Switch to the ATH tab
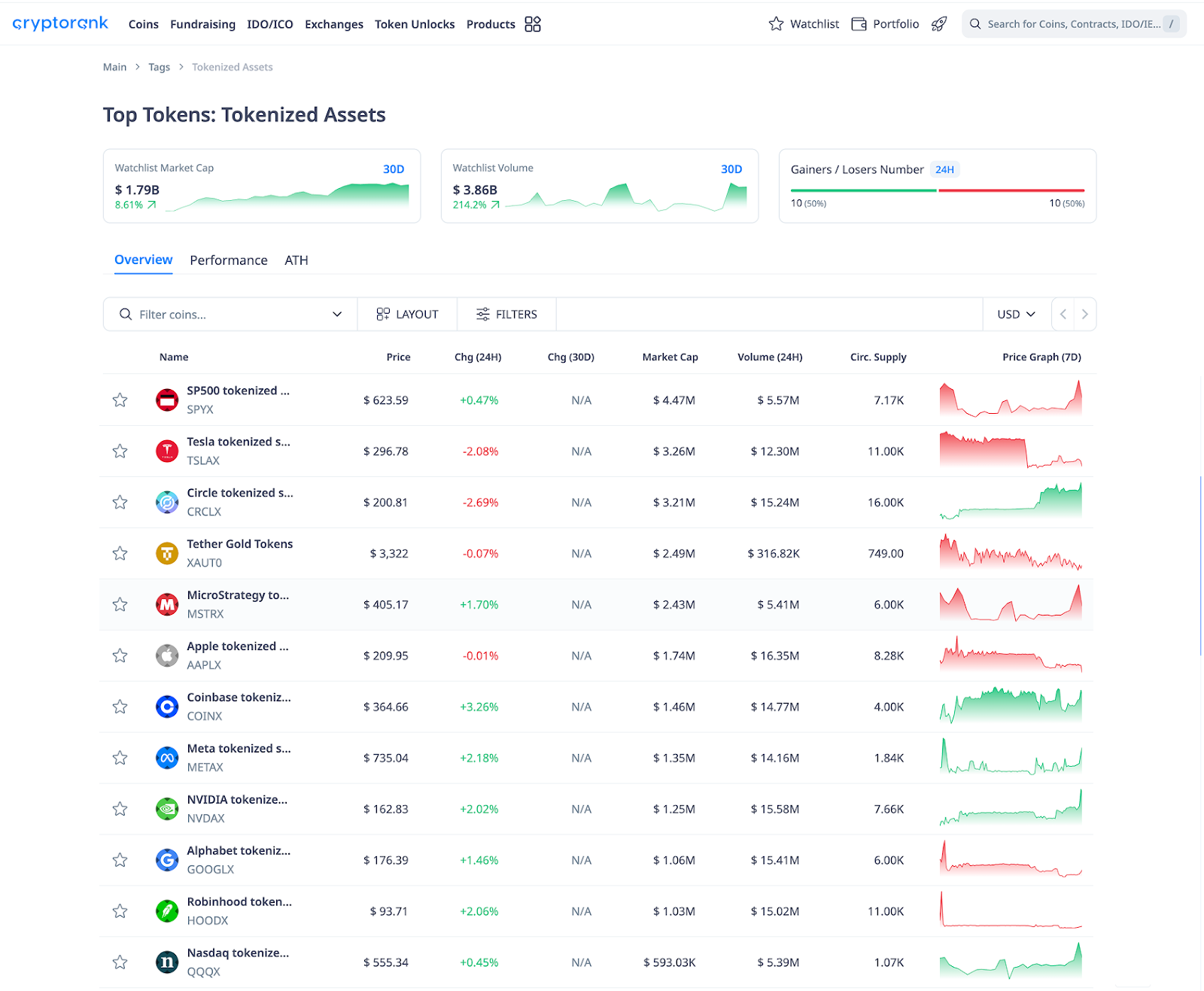Viewport: 1204px width, 991px height. pos(296,260)
